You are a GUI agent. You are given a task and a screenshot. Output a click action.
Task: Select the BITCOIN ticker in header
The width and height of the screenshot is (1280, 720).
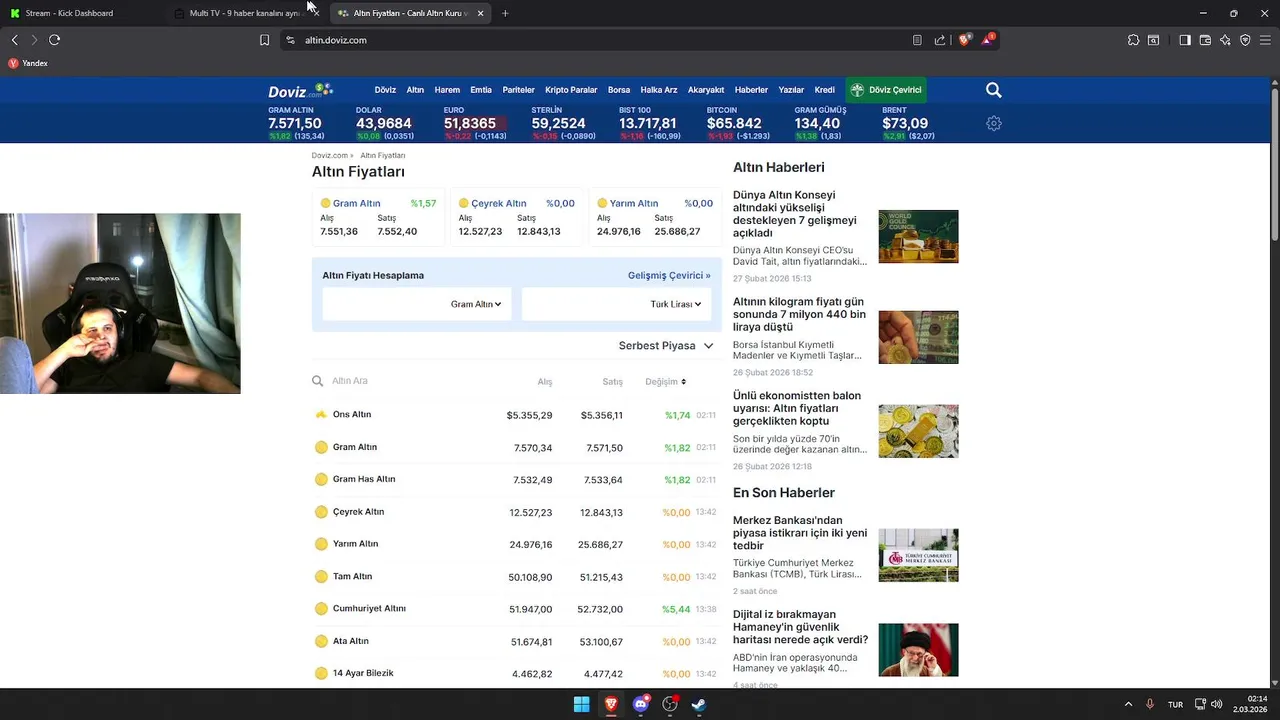[x=739, y=124]
